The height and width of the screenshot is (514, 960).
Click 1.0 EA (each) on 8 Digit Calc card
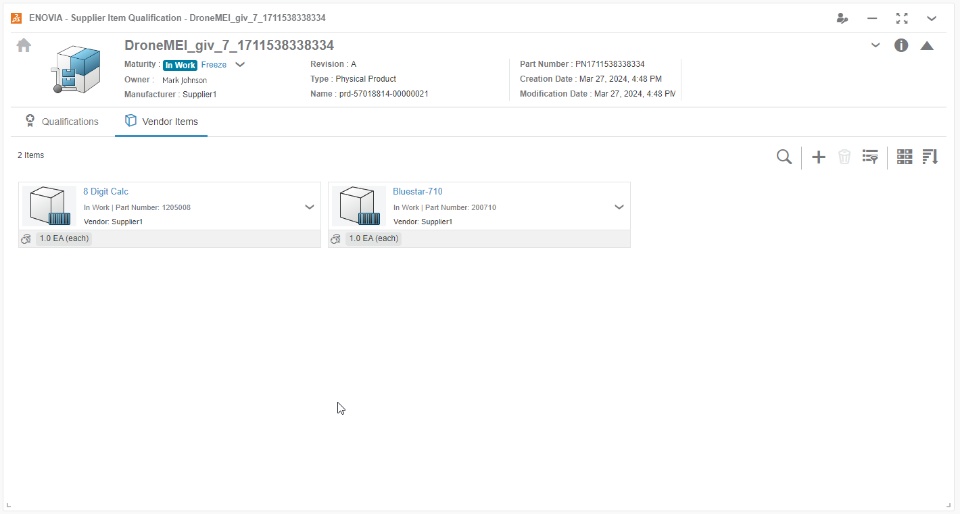click(64, 239)
